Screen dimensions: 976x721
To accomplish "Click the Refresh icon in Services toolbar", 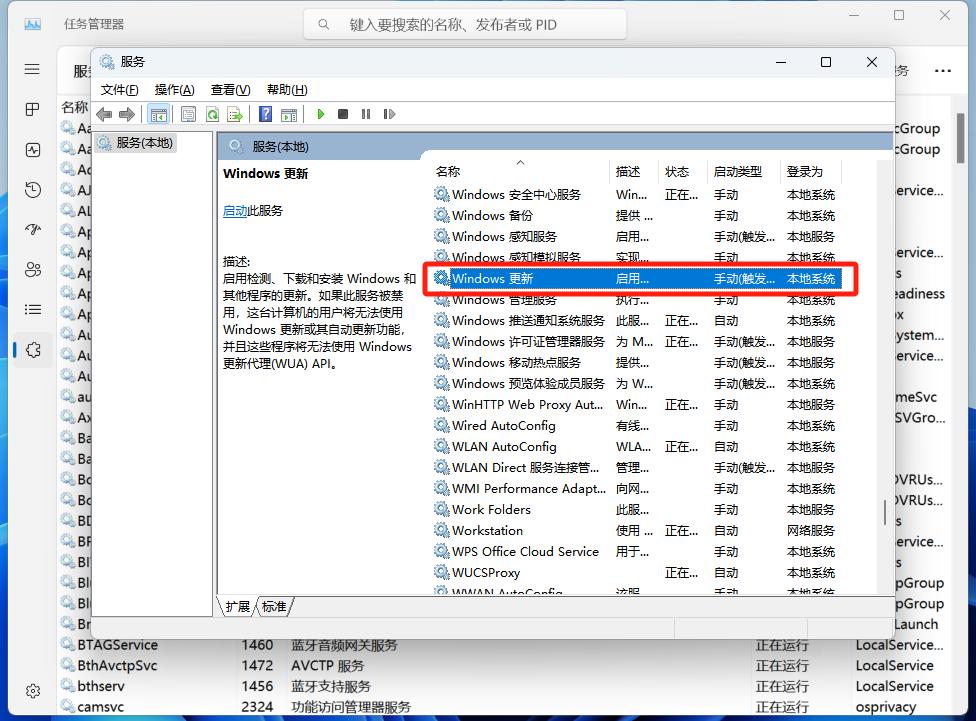I will pos(212,115).
